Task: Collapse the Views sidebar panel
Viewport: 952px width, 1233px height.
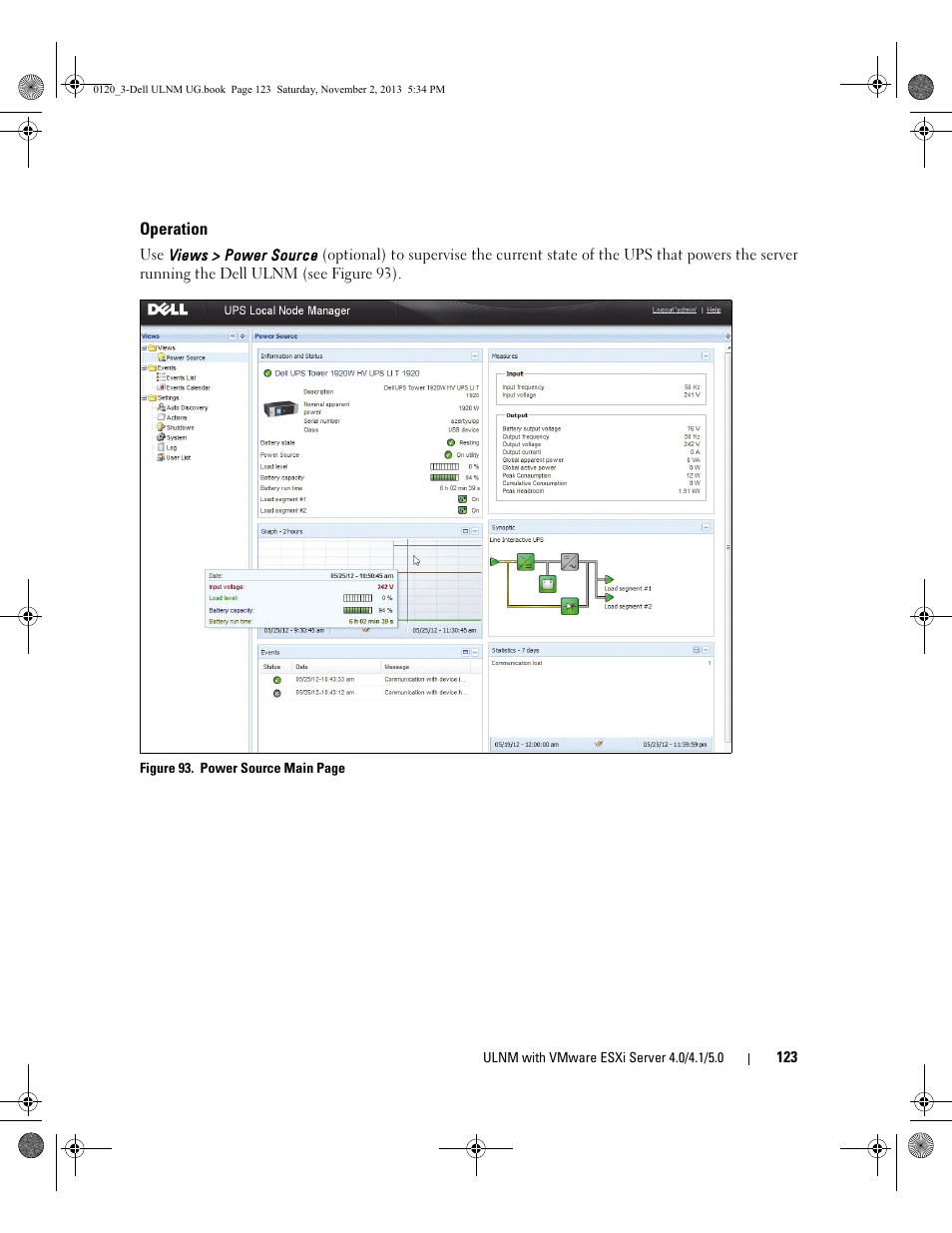Action: click(234, 336)
